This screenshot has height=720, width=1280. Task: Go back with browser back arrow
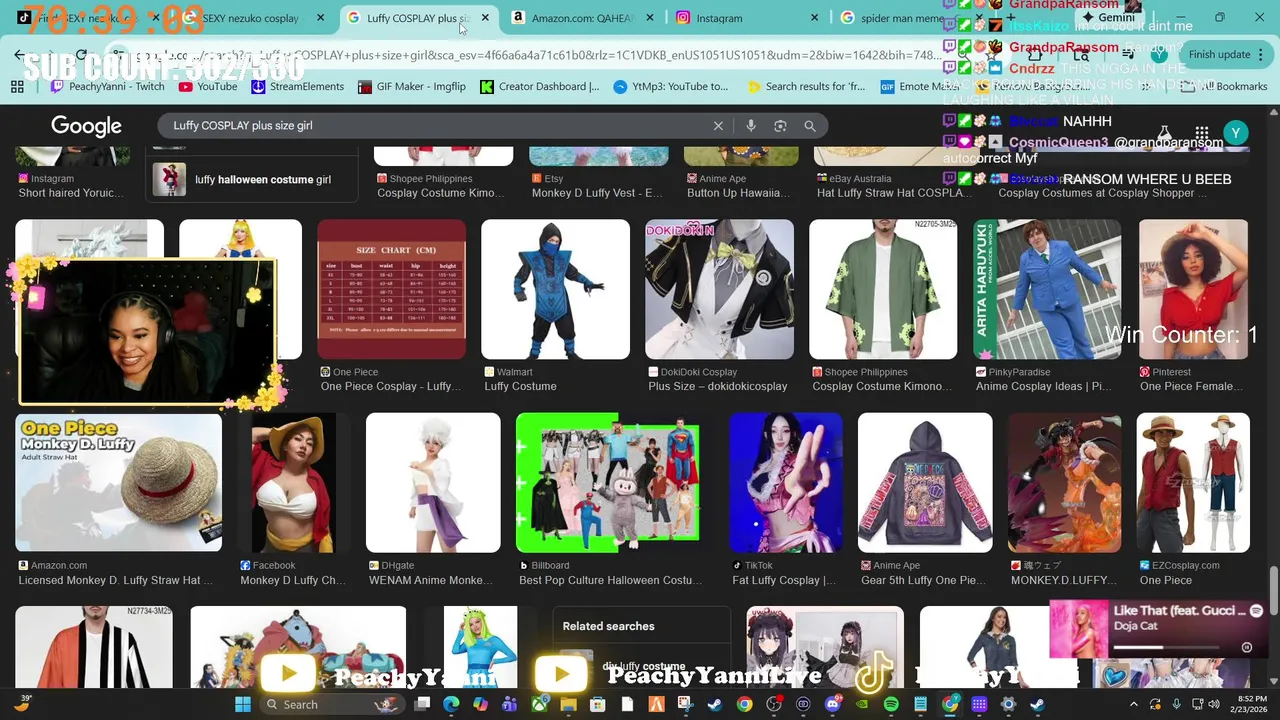tap(19, 55)
